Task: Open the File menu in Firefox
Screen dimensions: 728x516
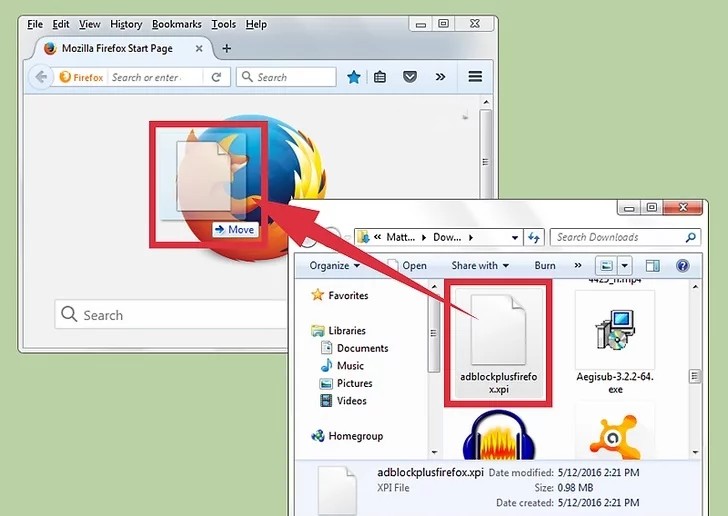Action: tap(35, 24)
